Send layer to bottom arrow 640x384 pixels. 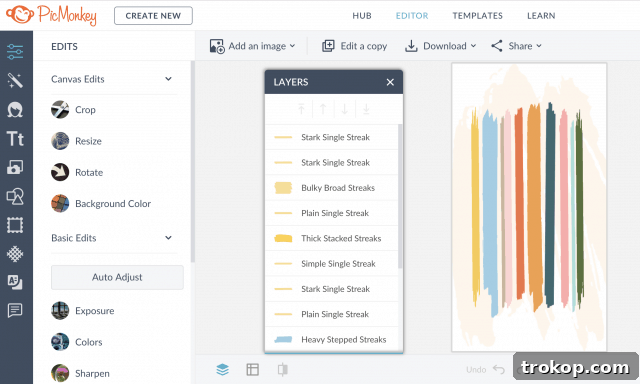pyautogui.click(x=366, y=109)
